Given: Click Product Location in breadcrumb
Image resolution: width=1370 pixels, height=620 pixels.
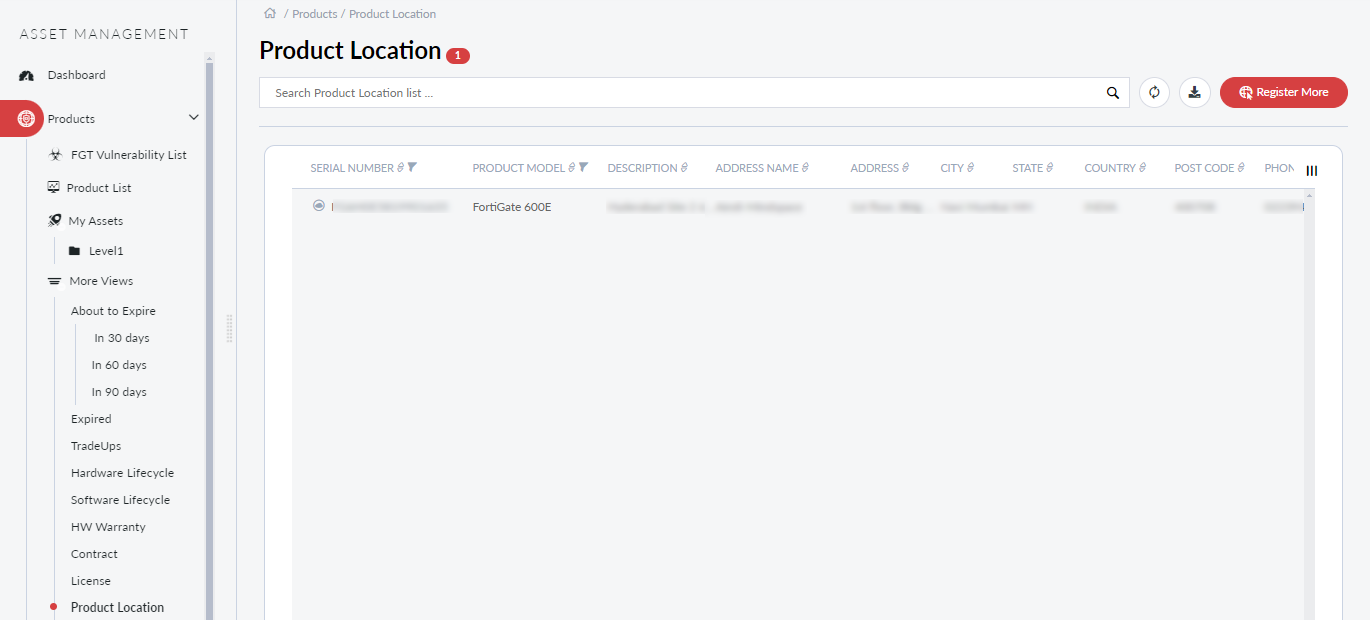Looking at the screenshot, I should click(392, 14).
